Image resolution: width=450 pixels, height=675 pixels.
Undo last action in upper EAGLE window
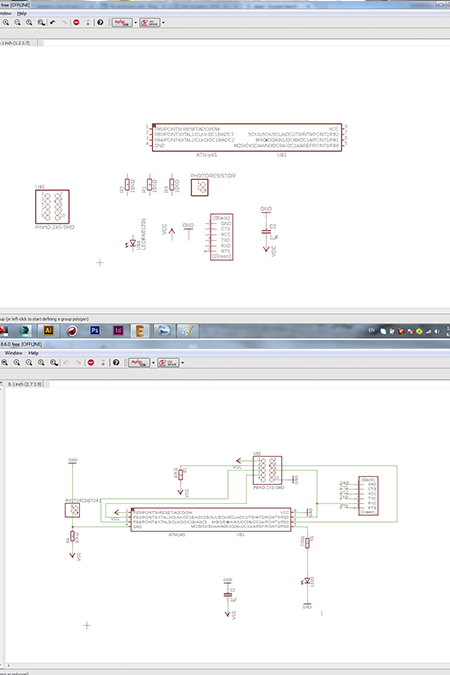tap(53, 22)
